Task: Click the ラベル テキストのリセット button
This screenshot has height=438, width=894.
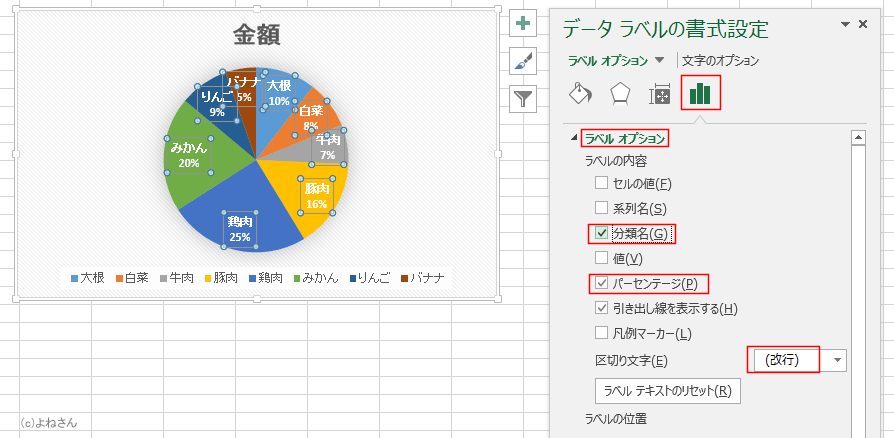Action: [668, 391]
